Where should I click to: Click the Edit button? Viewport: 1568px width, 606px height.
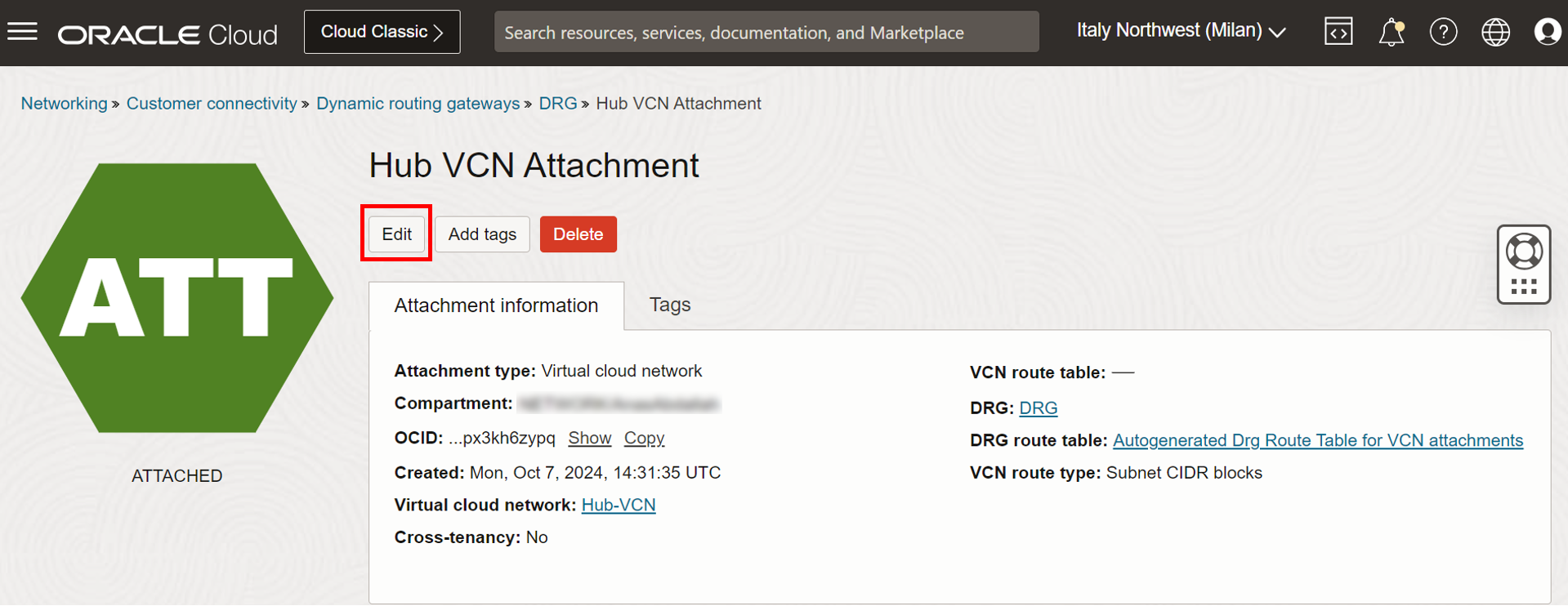[x=397, y=234]
